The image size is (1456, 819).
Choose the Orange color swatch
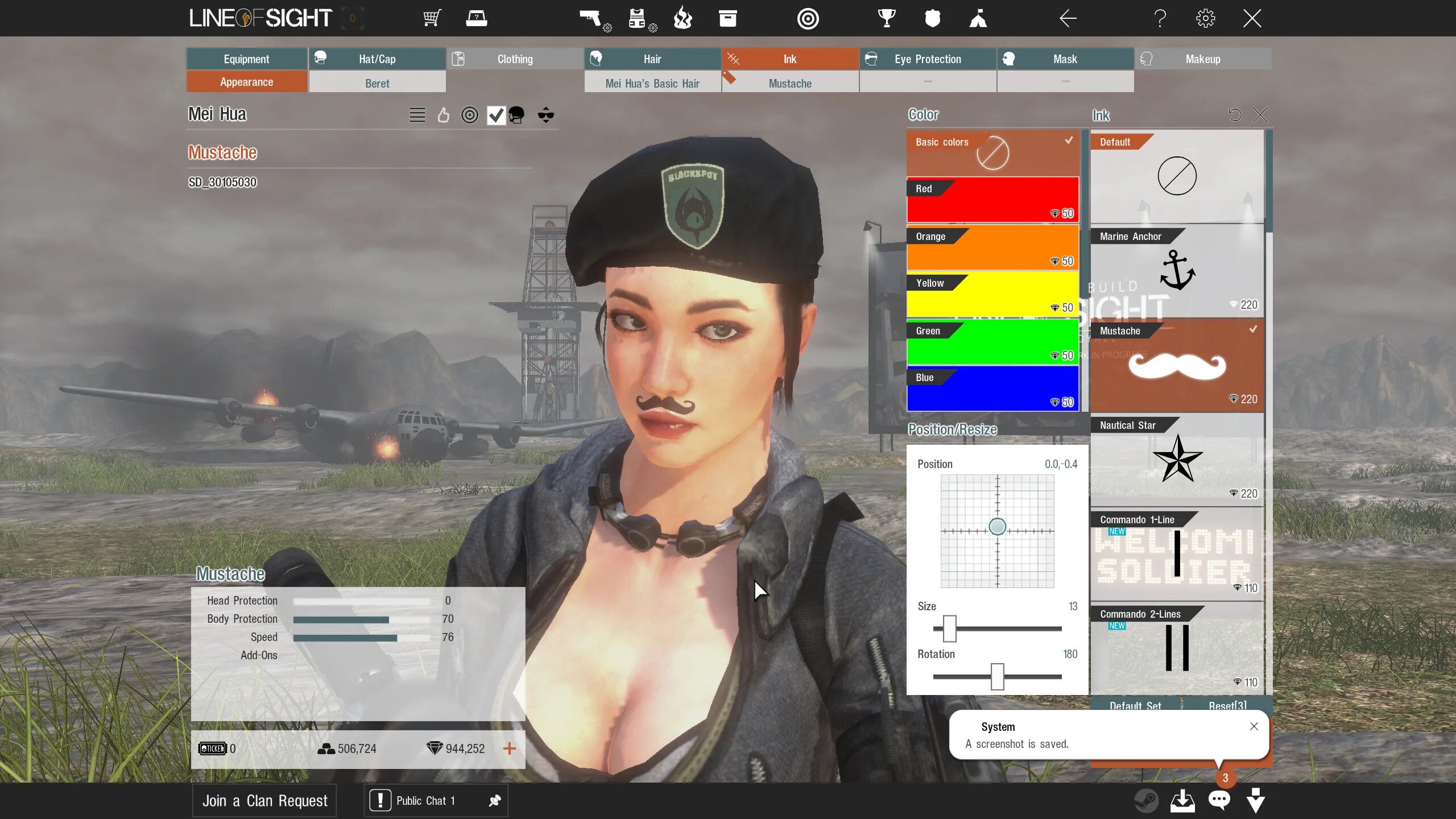(x=992, y=247)
